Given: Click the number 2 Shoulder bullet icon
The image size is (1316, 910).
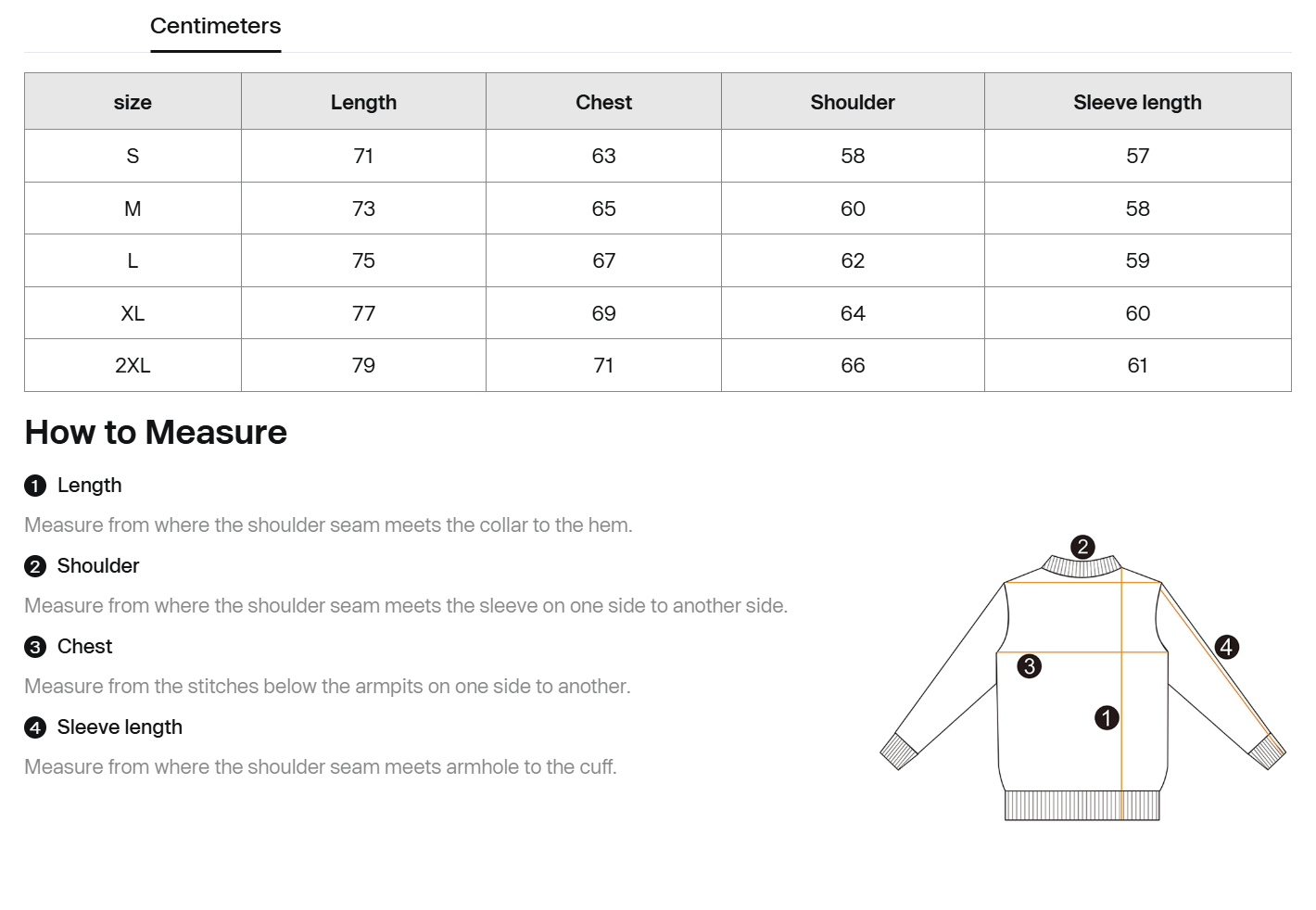Looking at the screenshot, I should 35,566.
